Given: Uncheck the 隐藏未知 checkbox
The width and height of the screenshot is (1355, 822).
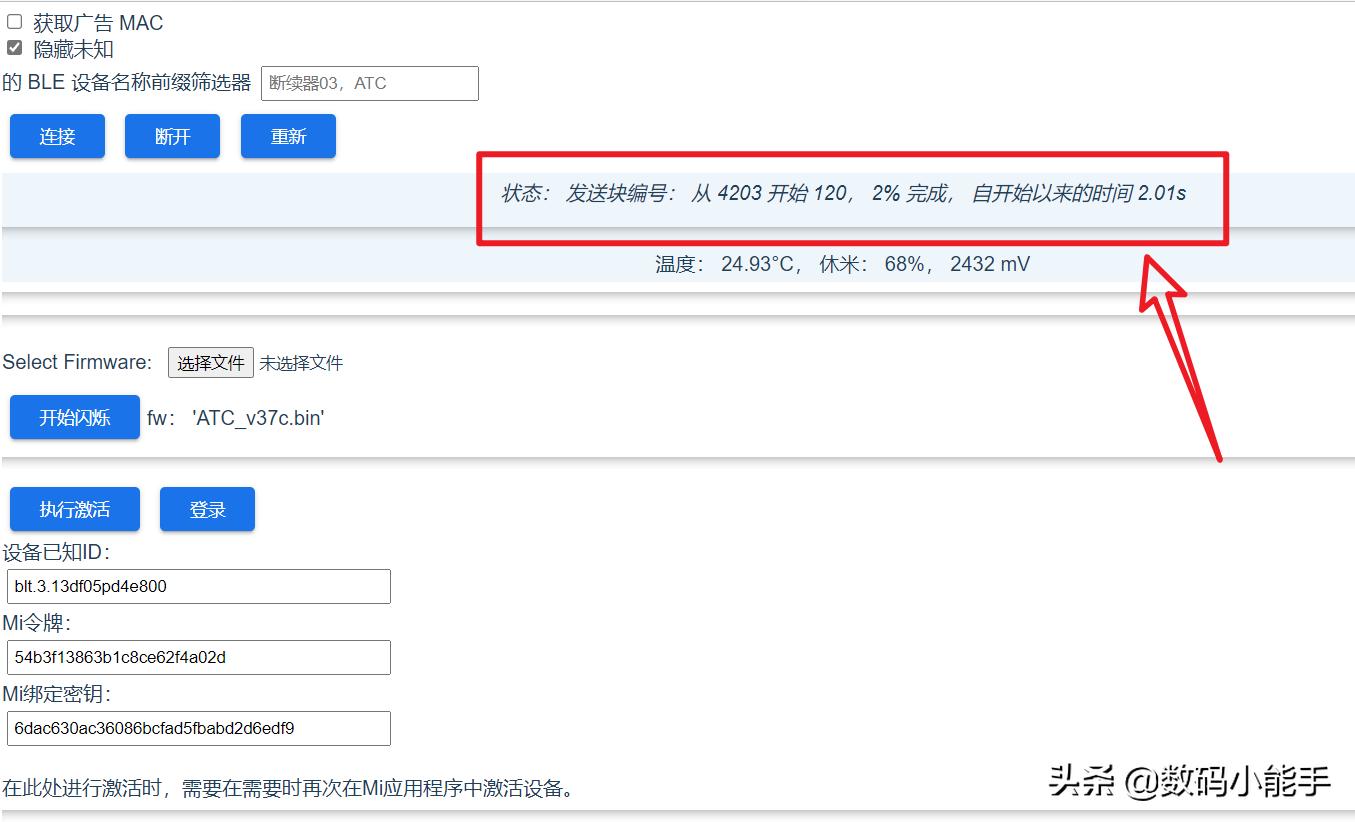Looking at the screenshot, I should click(14, 46).
